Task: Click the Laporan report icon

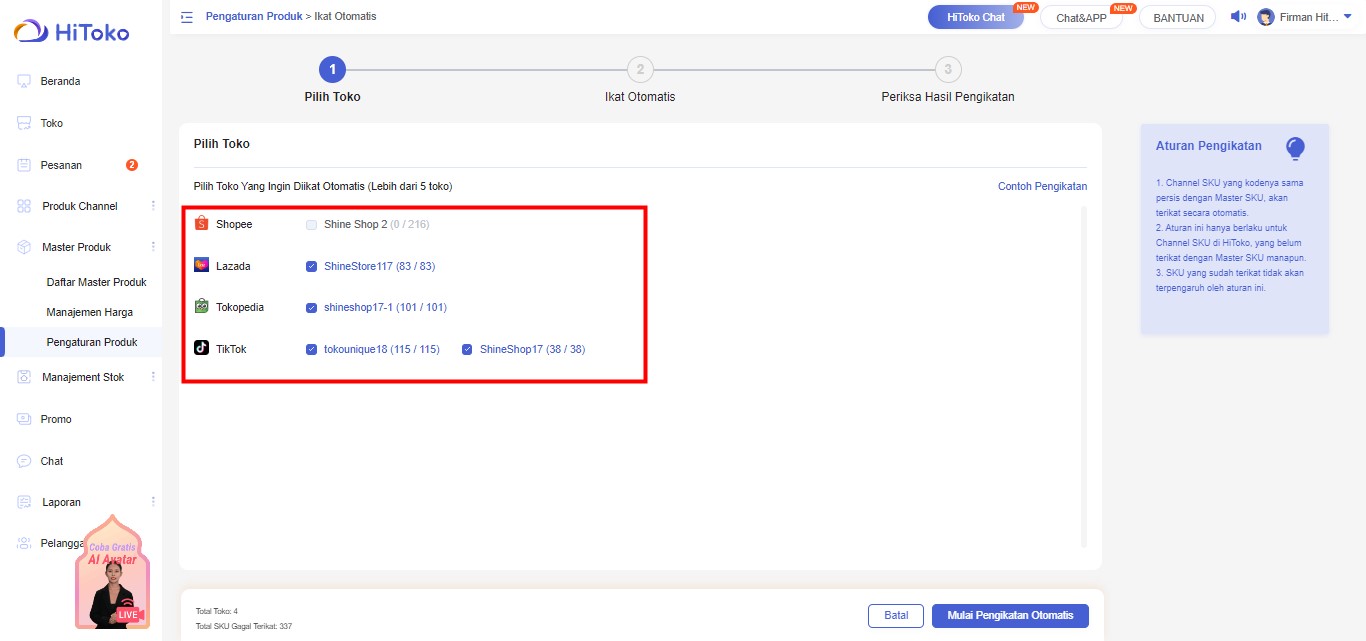Action: (25, 502)
